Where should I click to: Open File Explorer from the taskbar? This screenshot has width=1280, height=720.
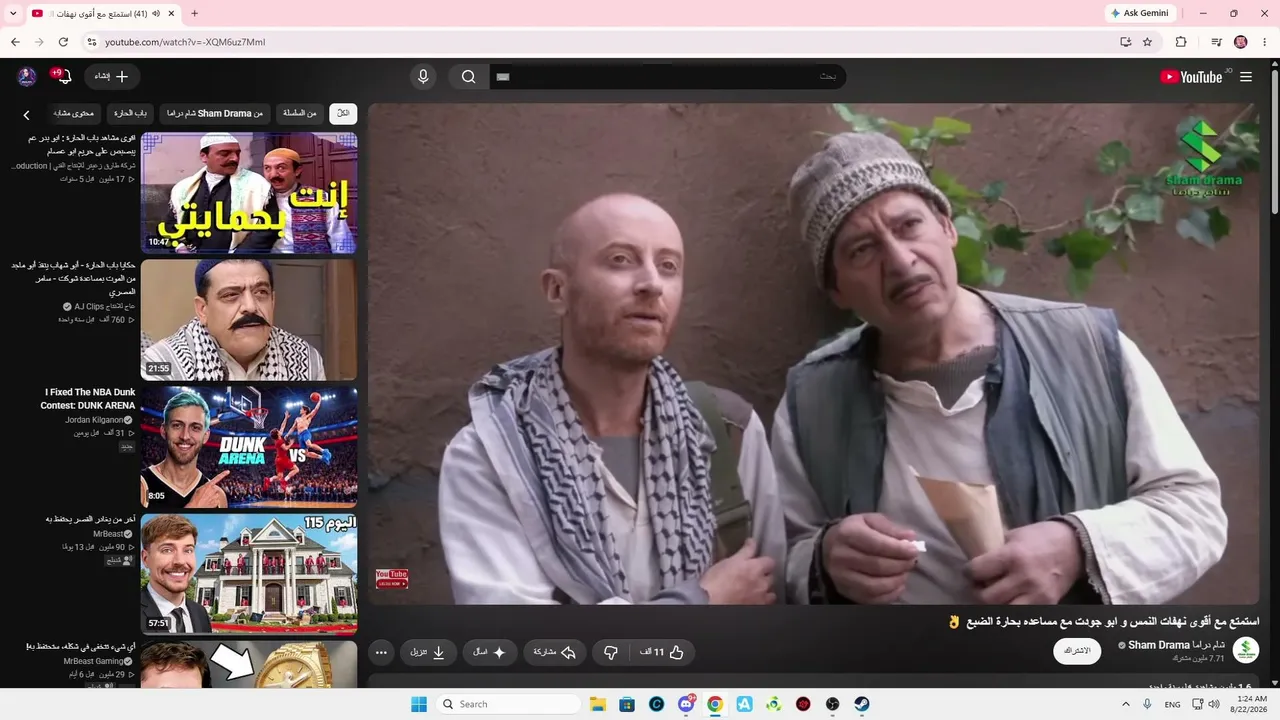(x=597, y=704)
